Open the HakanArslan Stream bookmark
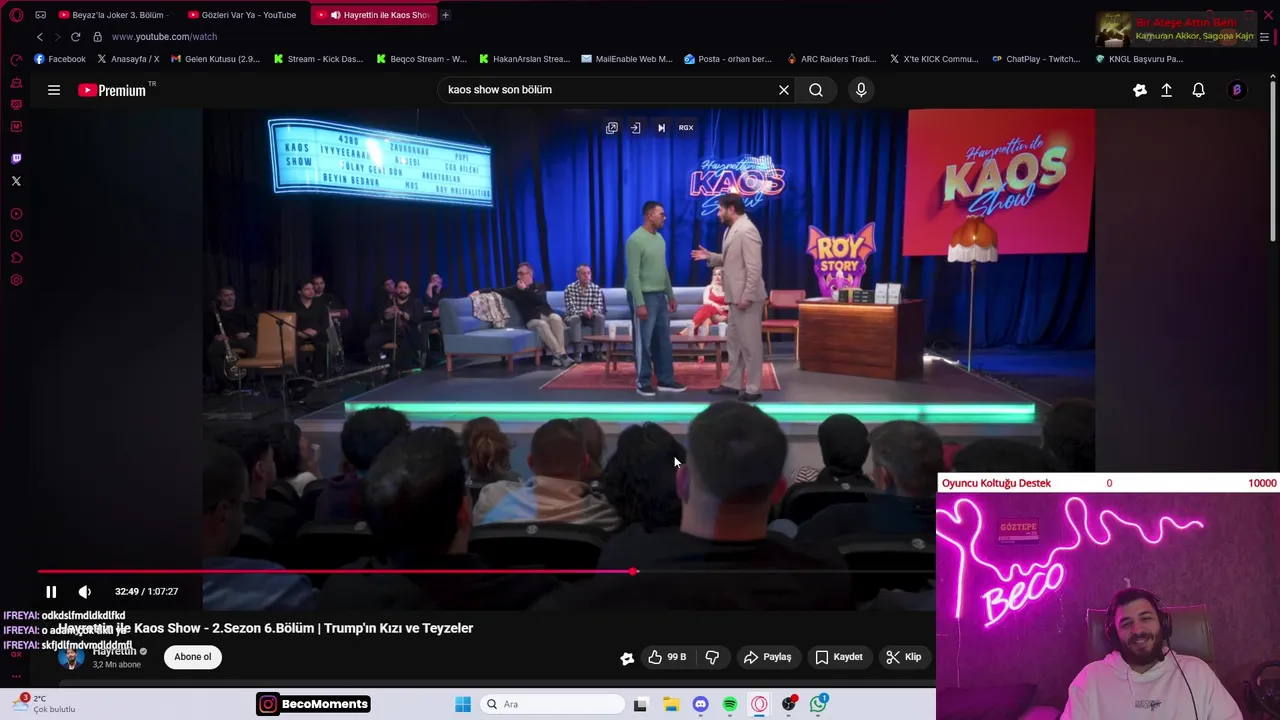Screen dimensions: 1280x720 (x=524, y=59)
